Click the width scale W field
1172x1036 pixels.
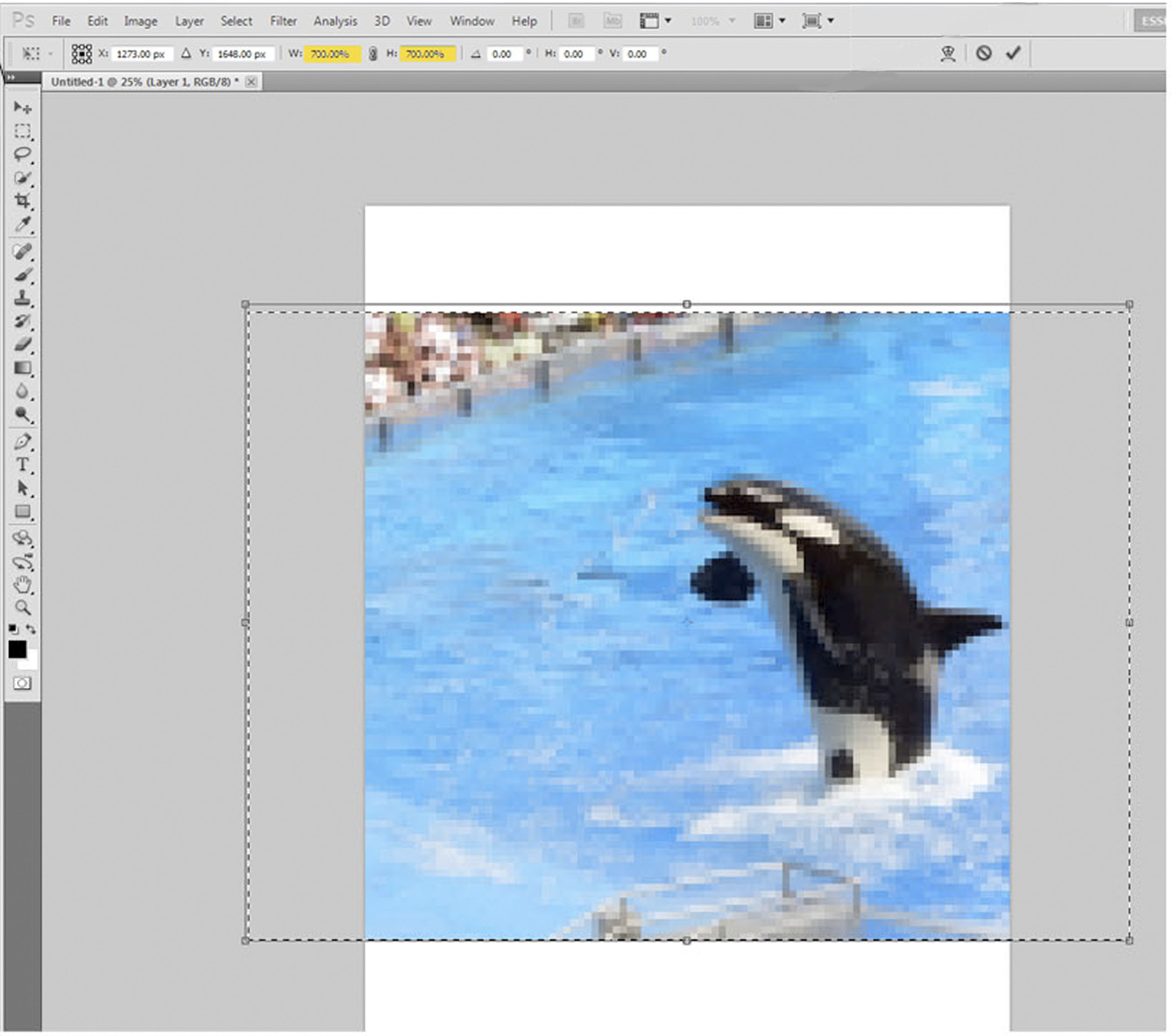click(x=332, y=54)
